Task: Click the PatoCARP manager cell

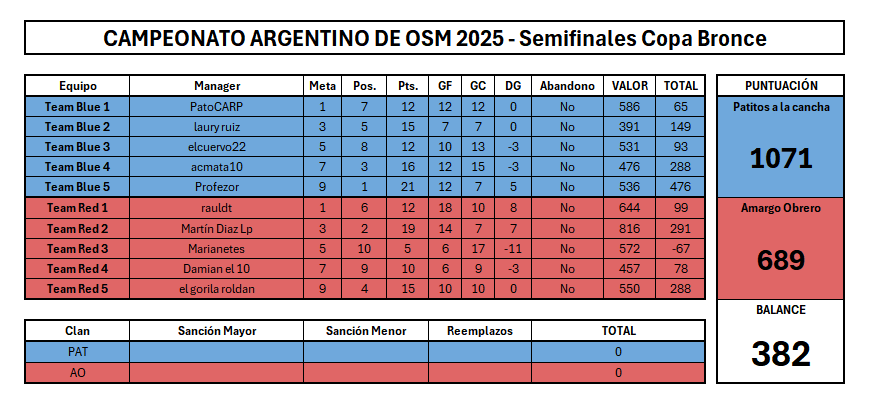Action: pos(217,106)
